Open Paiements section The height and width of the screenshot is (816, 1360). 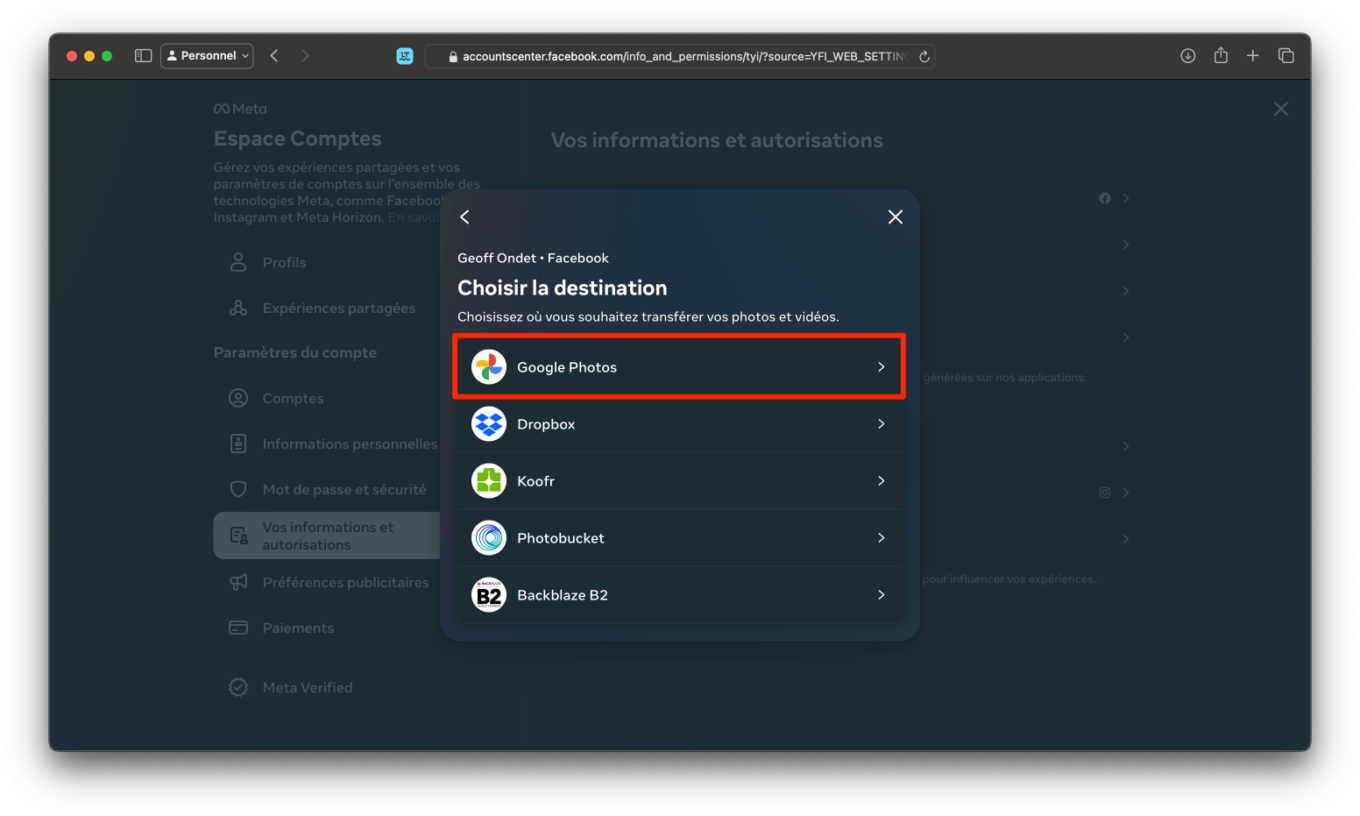(x=327, y=628)
